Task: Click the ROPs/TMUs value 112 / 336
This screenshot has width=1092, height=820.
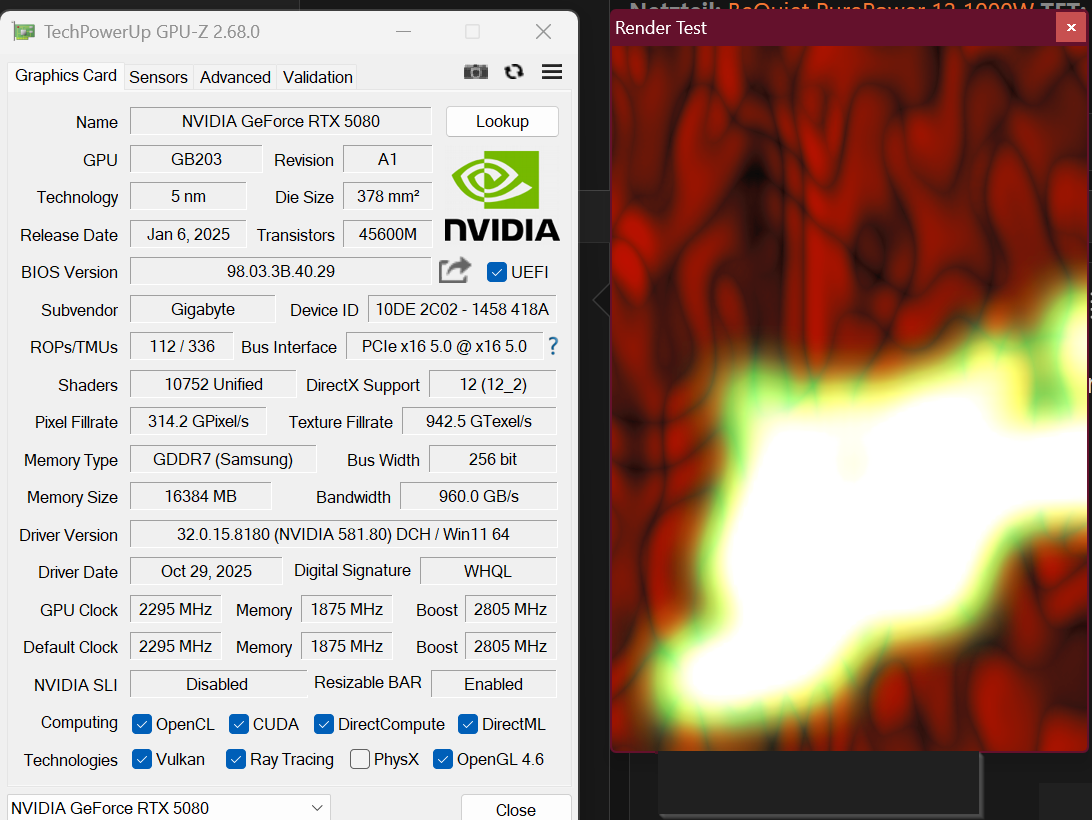Action: coord(182,346)
